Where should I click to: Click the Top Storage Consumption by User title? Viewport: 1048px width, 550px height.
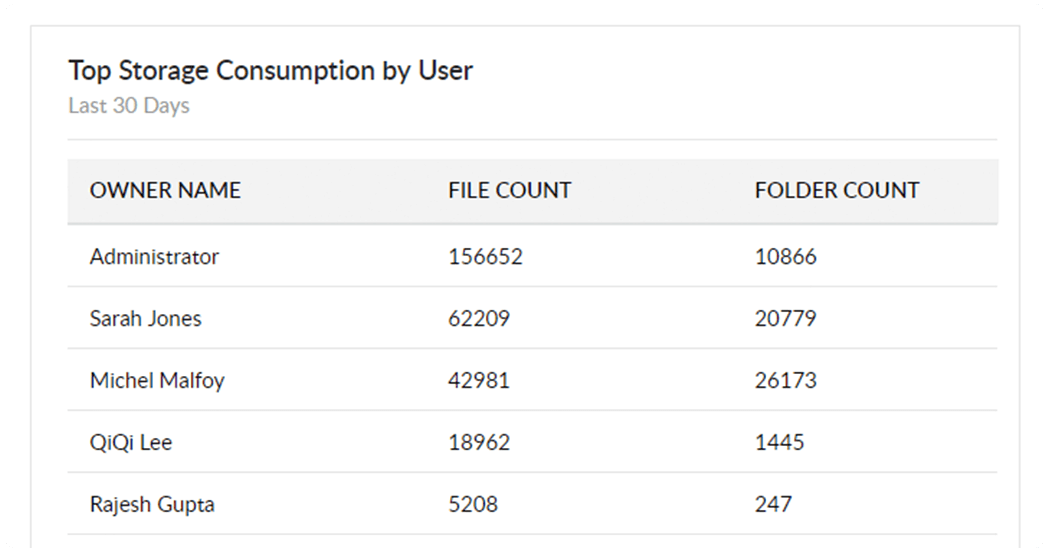(x=270, y=70)
